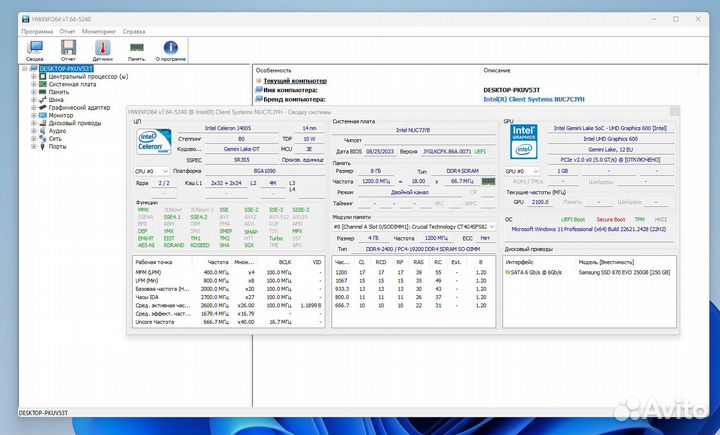The image size is (720, 435).
Task: Open the GPU #0 selector dropdown
Action: [522, 171]
